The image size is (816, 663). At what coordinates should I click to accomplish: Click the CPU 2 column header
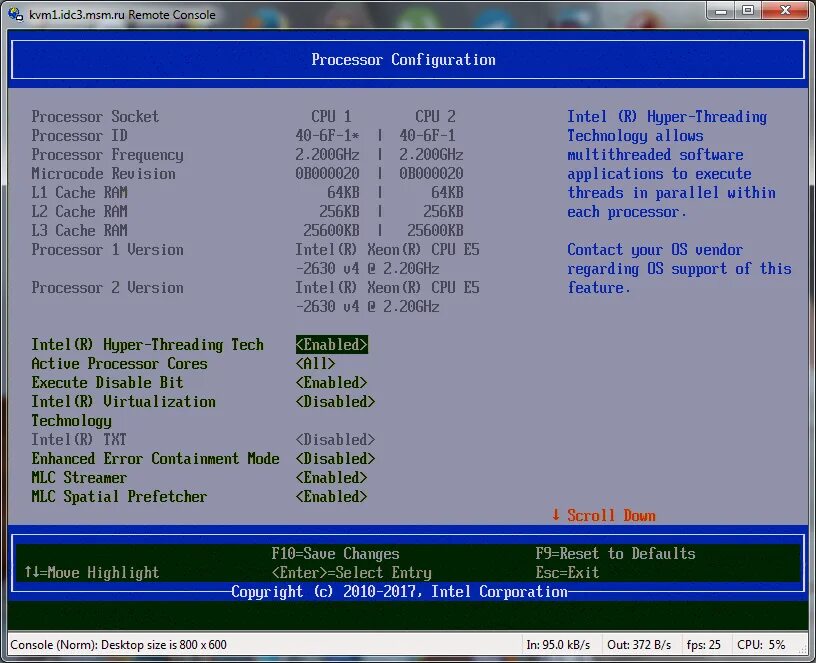(435, 117)
